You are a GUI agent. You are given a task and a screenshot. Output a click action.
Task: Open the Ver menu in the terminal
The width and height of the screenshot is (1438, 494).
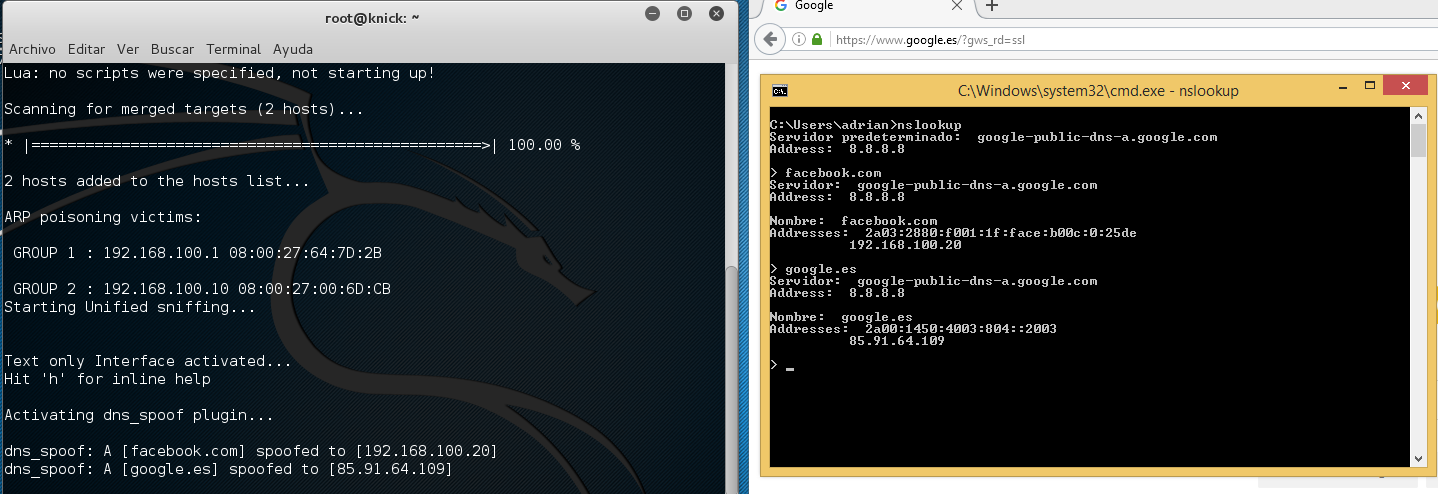tap(128, 49)
